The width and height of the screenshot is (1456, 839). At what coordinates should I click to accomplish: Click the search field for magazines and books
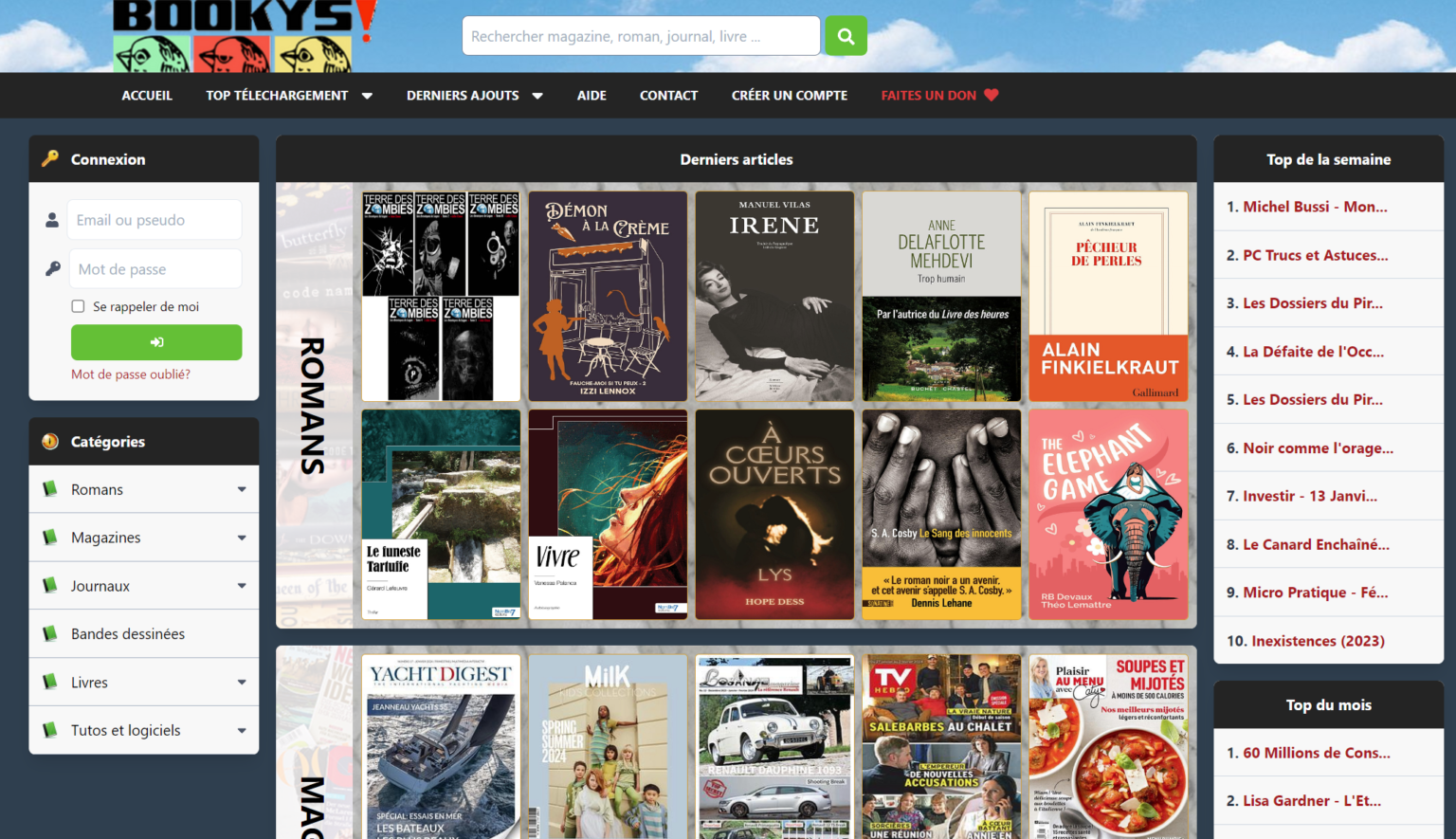(x=641, y=36)
